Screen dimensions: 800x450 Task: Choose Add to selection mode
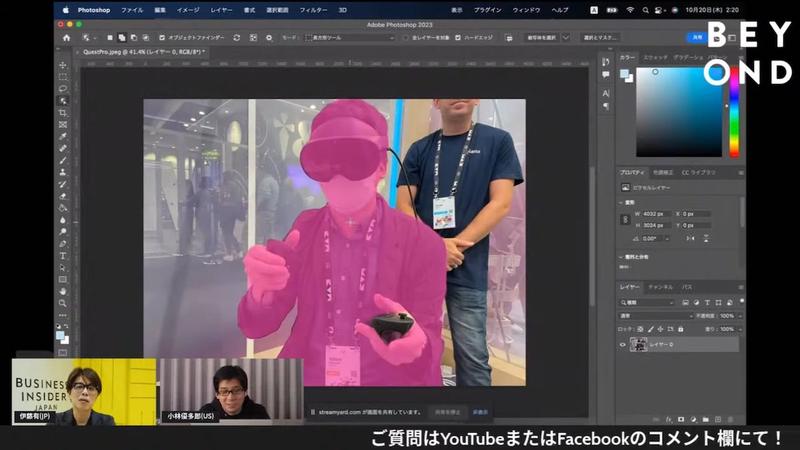point(121,38)
